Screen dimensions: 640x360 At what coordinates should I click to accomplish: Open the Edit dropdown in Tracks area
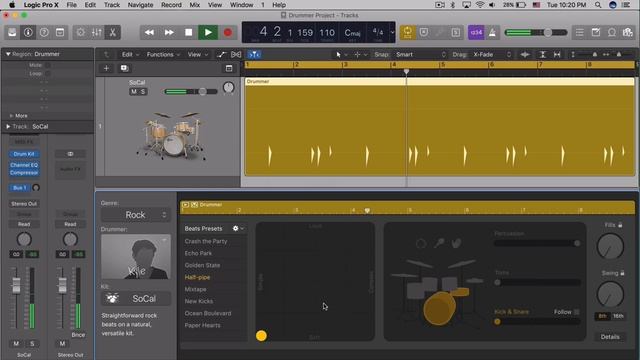coord(130,54)
